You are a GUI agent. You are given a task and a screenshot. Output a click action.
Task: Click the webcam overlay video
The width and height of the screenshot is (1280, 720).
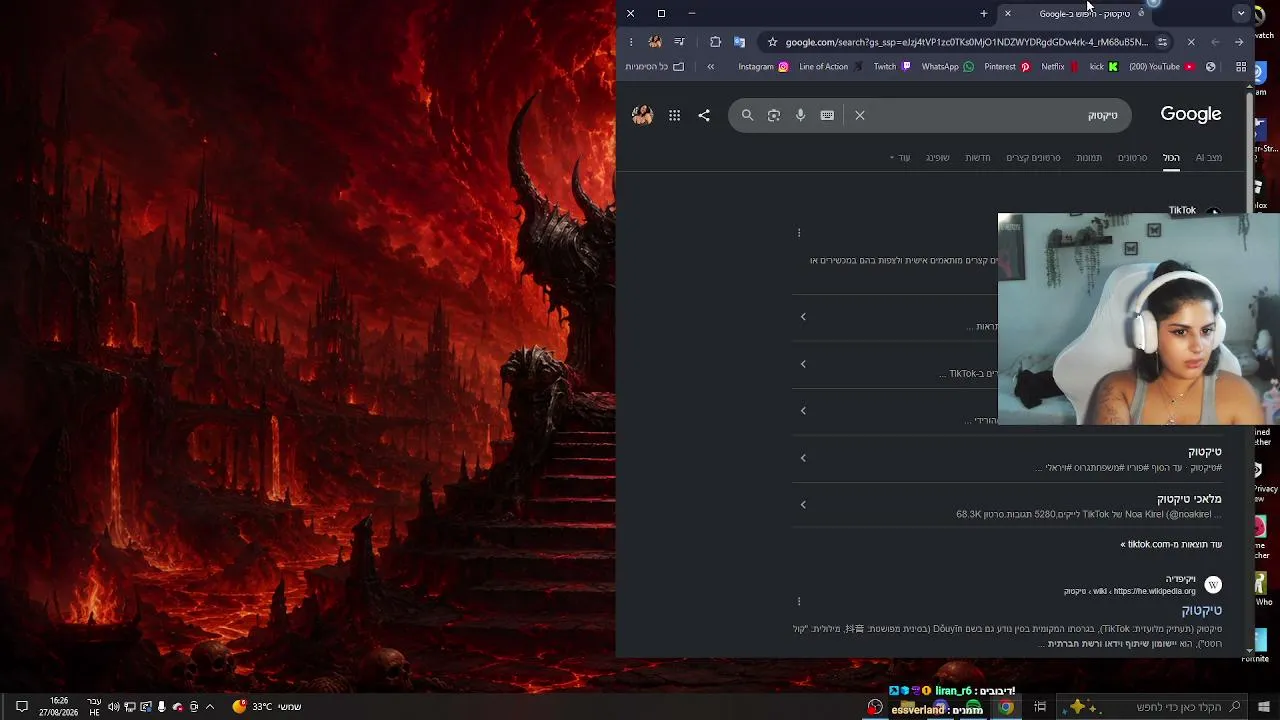[1139, 319]
